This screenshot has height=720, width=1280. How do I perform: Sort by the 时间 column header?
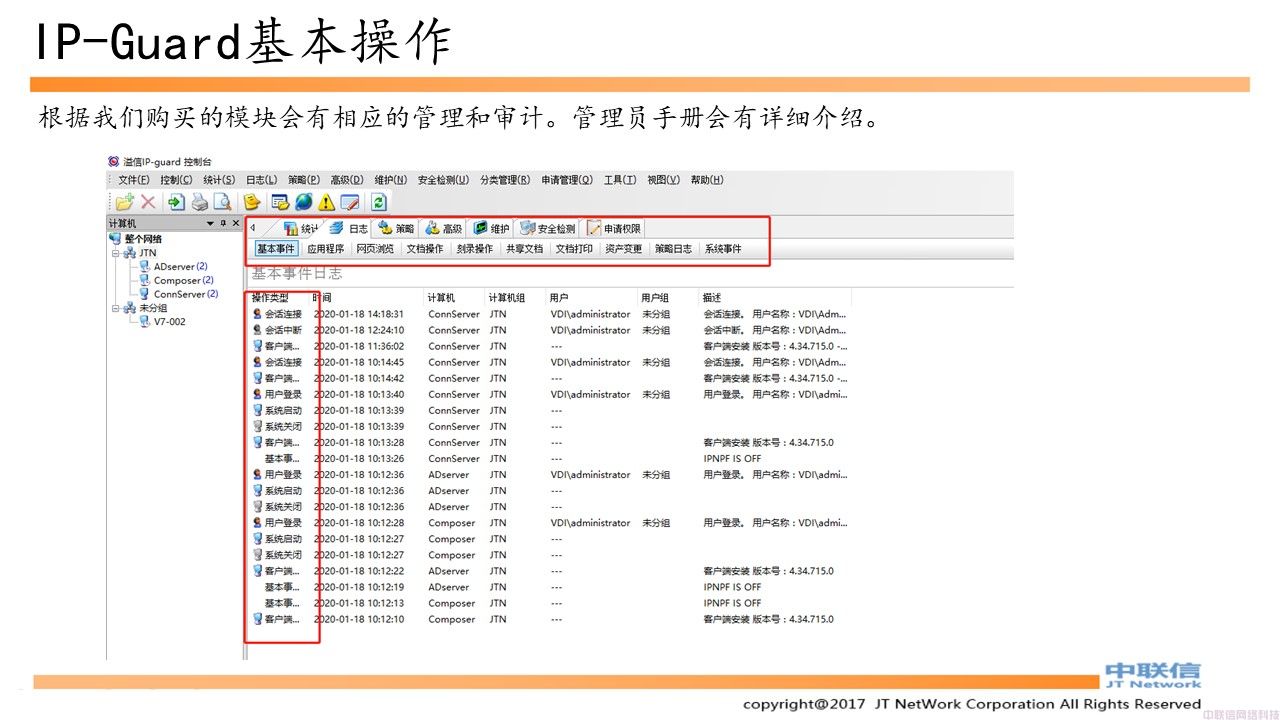tap(367, 298)
